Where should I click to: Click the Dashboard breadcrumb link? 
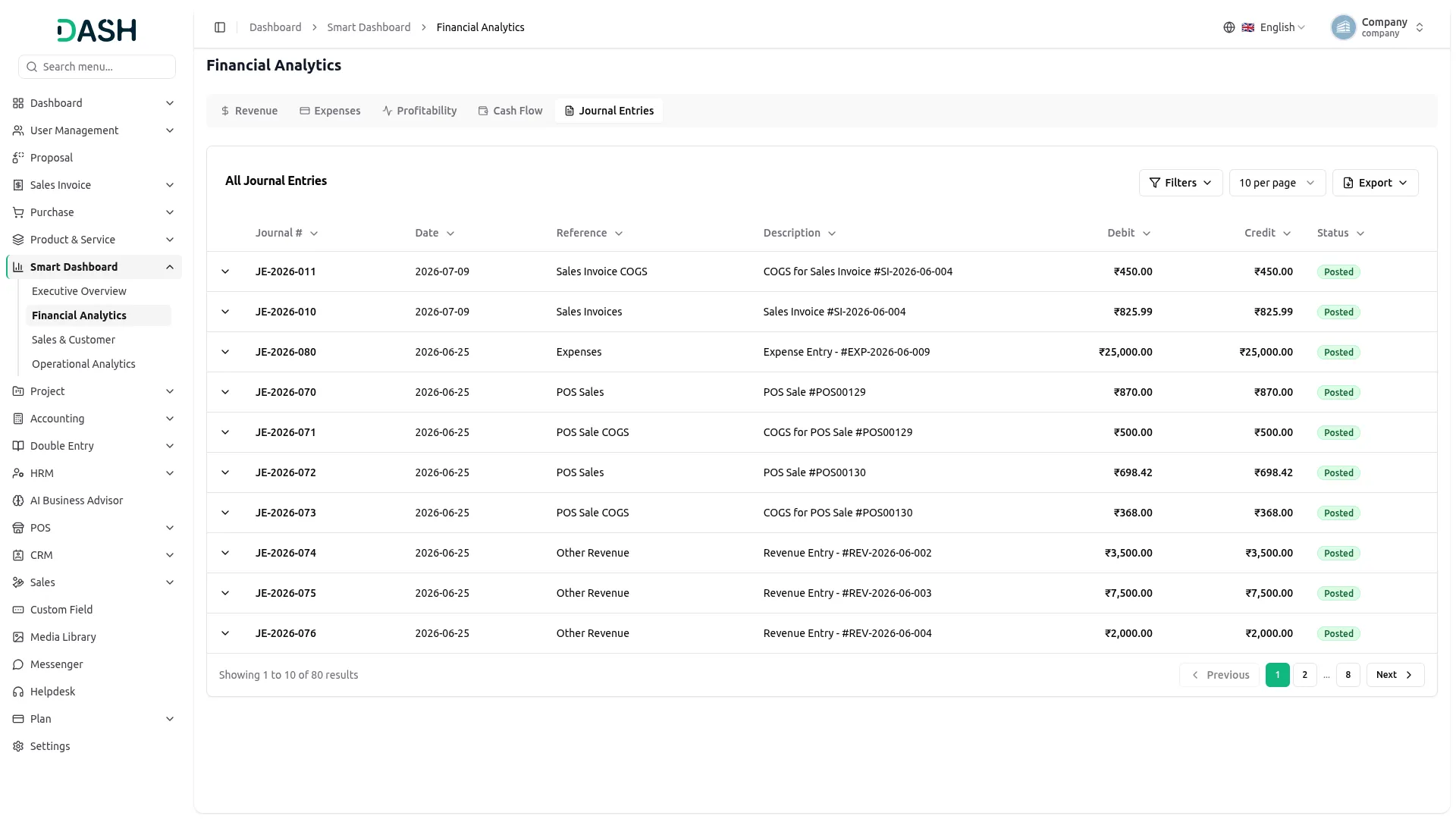coord(275,27)
